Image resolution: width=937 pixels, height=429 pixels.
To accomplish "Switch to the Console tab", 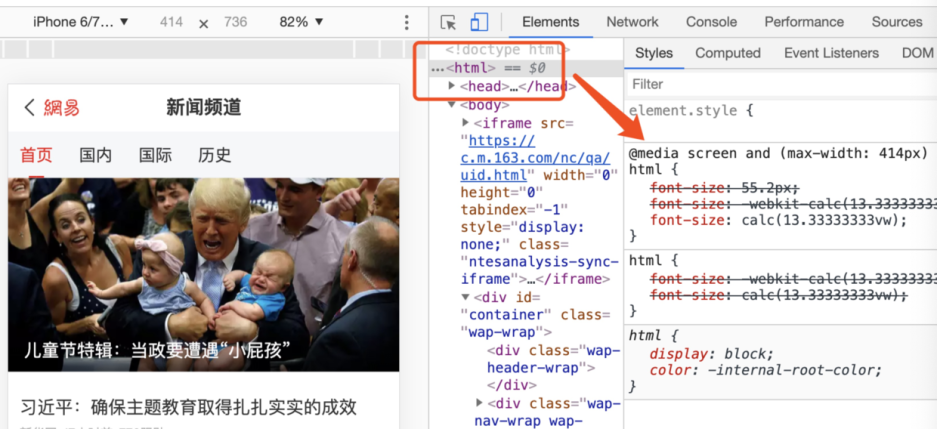I will tap(711, 22).
